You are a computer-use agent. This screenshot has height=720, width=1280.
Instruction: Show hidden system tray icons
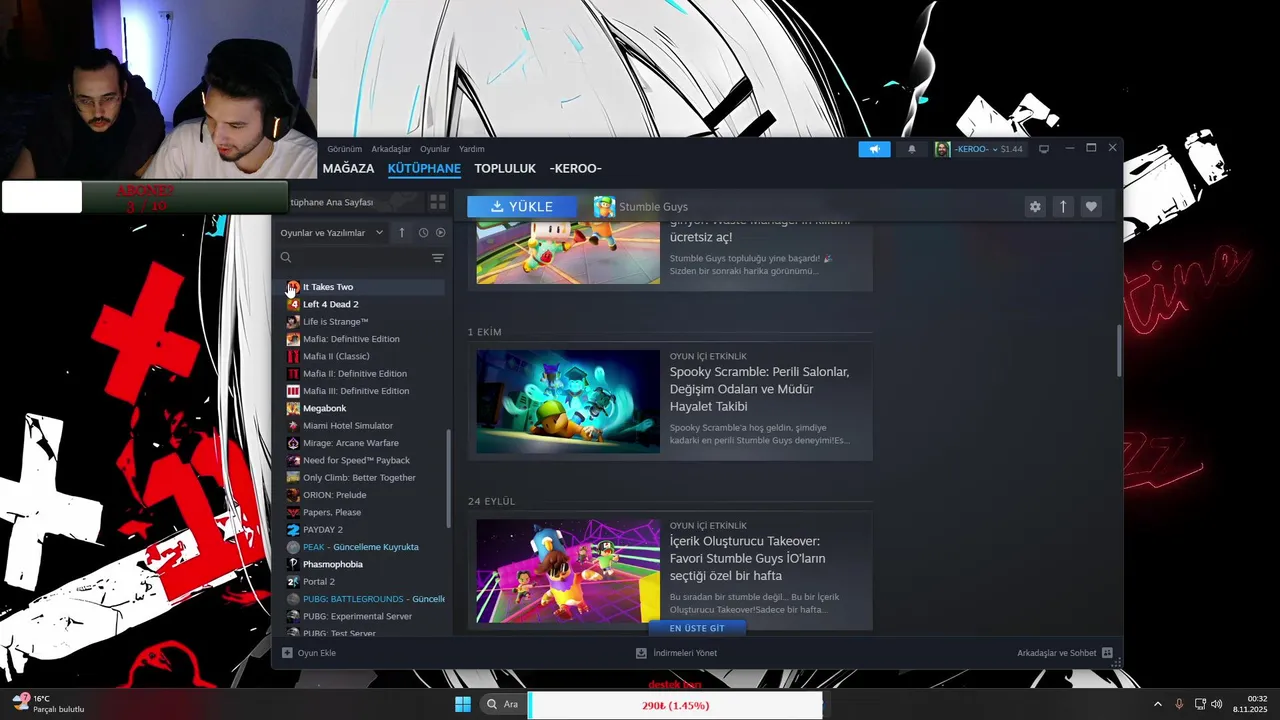[1158, 704]
